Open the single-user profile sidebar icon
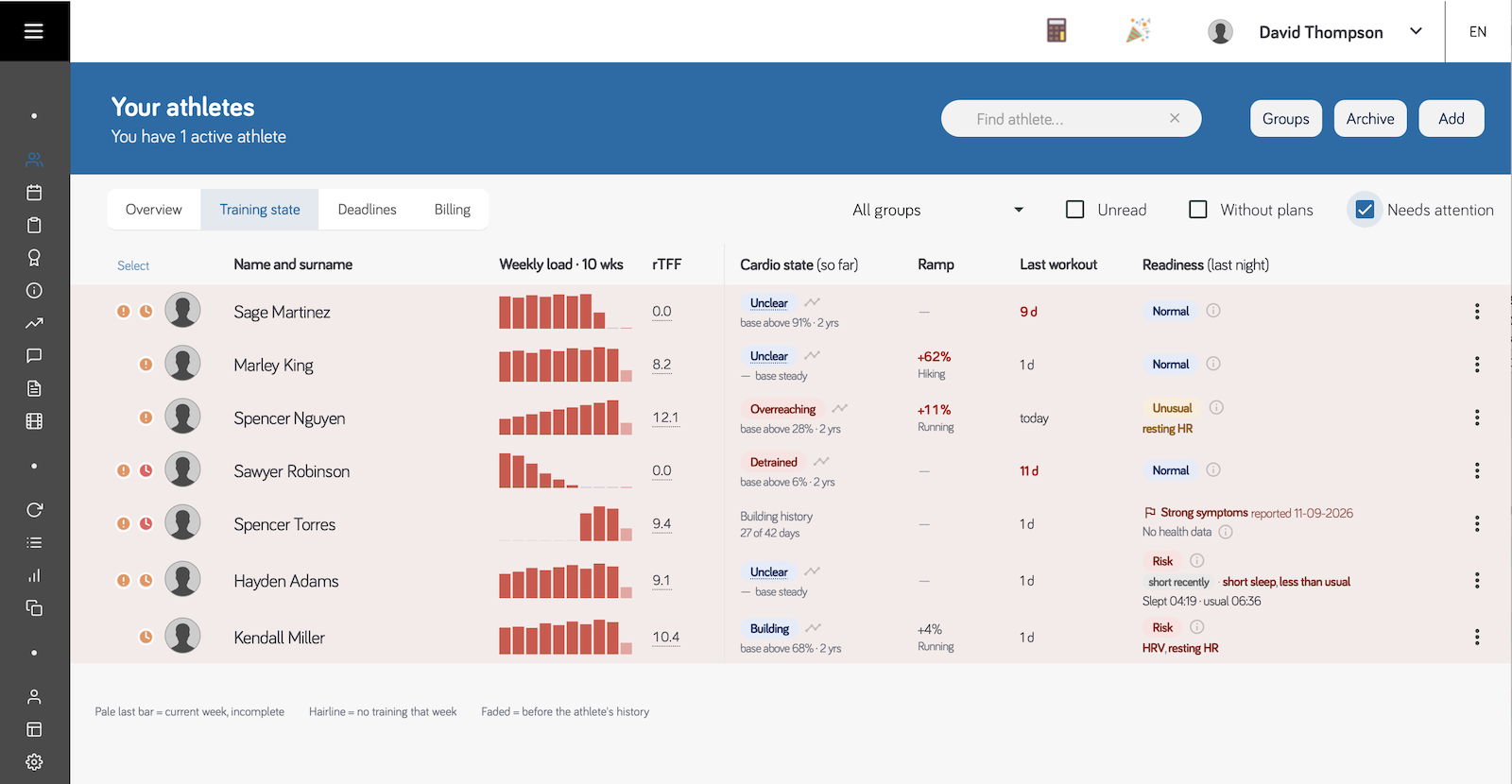The height and width of the screenshot is (784, 1512). tap(34, 697)
